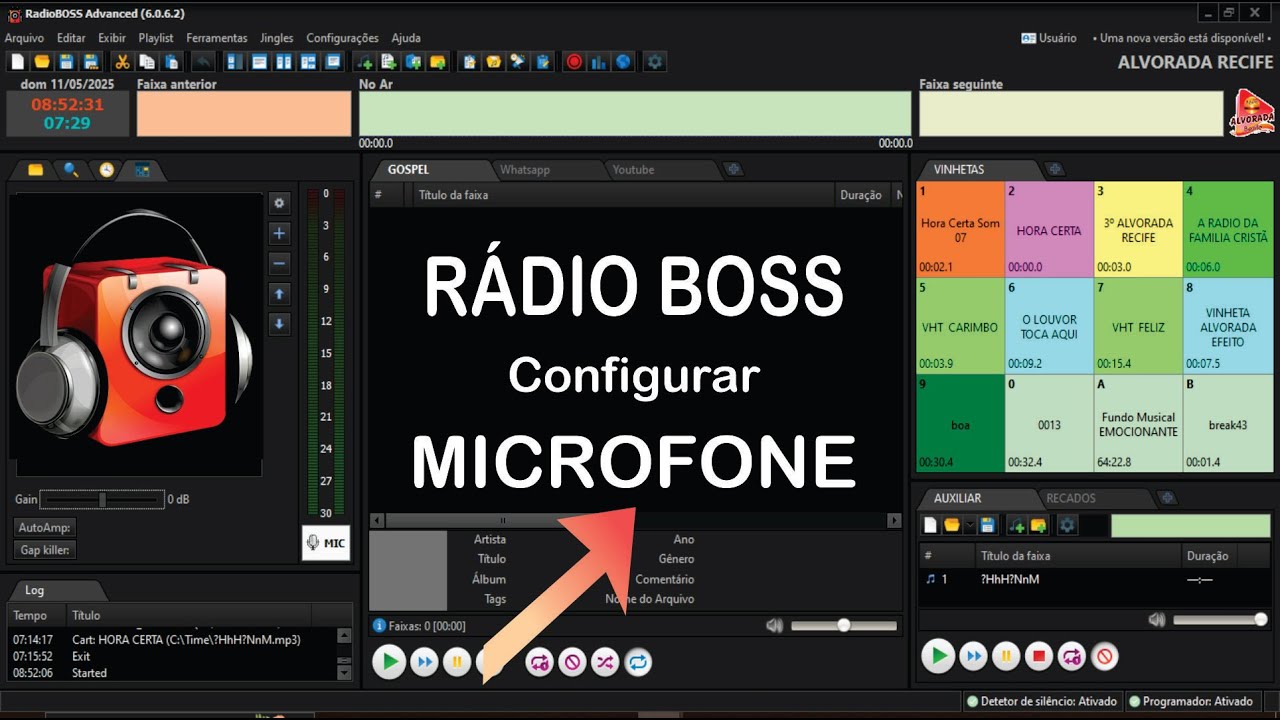
Task: Play the 3º ALVORADA RECIFE cart
Action: 1138,229
